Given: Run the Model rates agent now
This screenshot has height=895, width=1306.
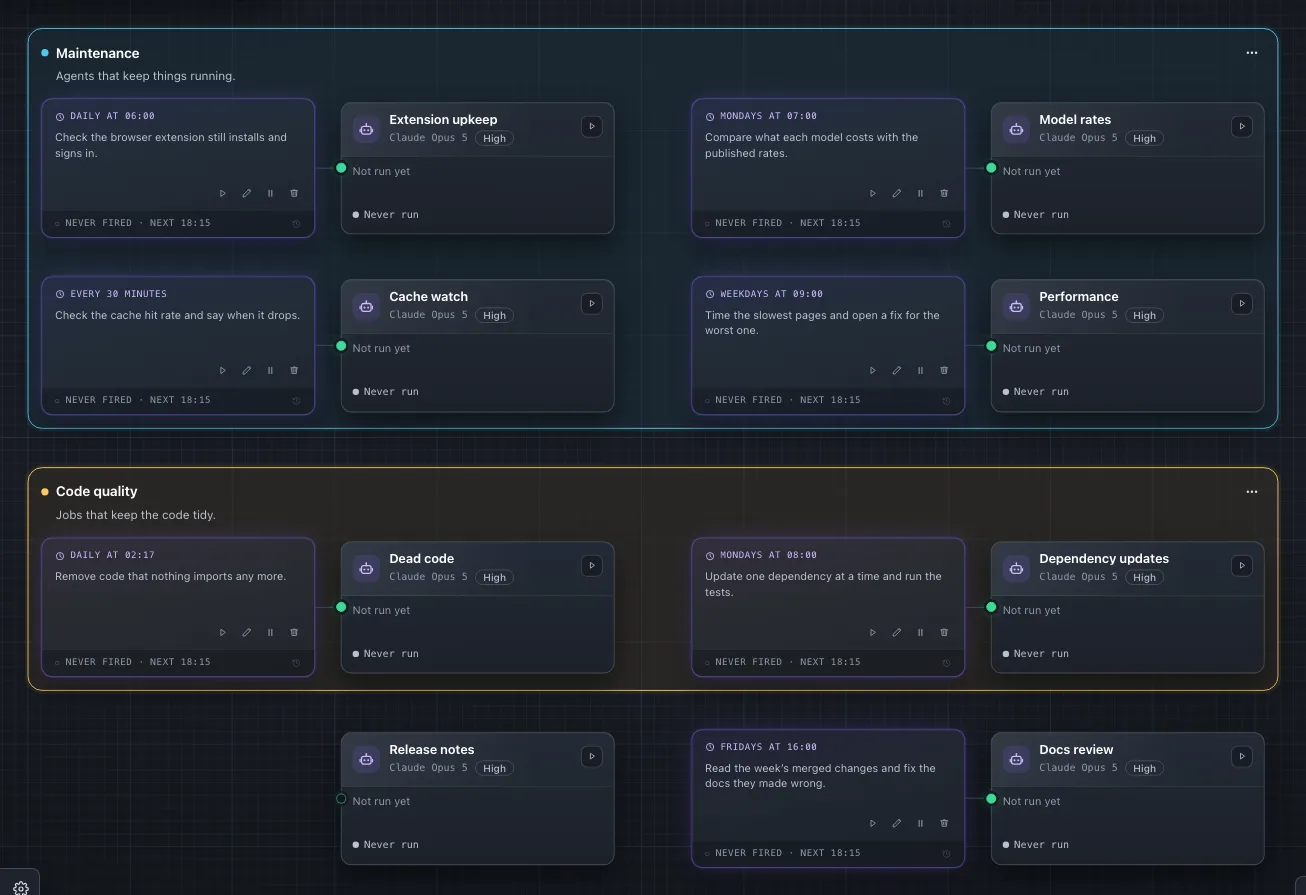Looking at the screenshot, I should coord(1242,126).
